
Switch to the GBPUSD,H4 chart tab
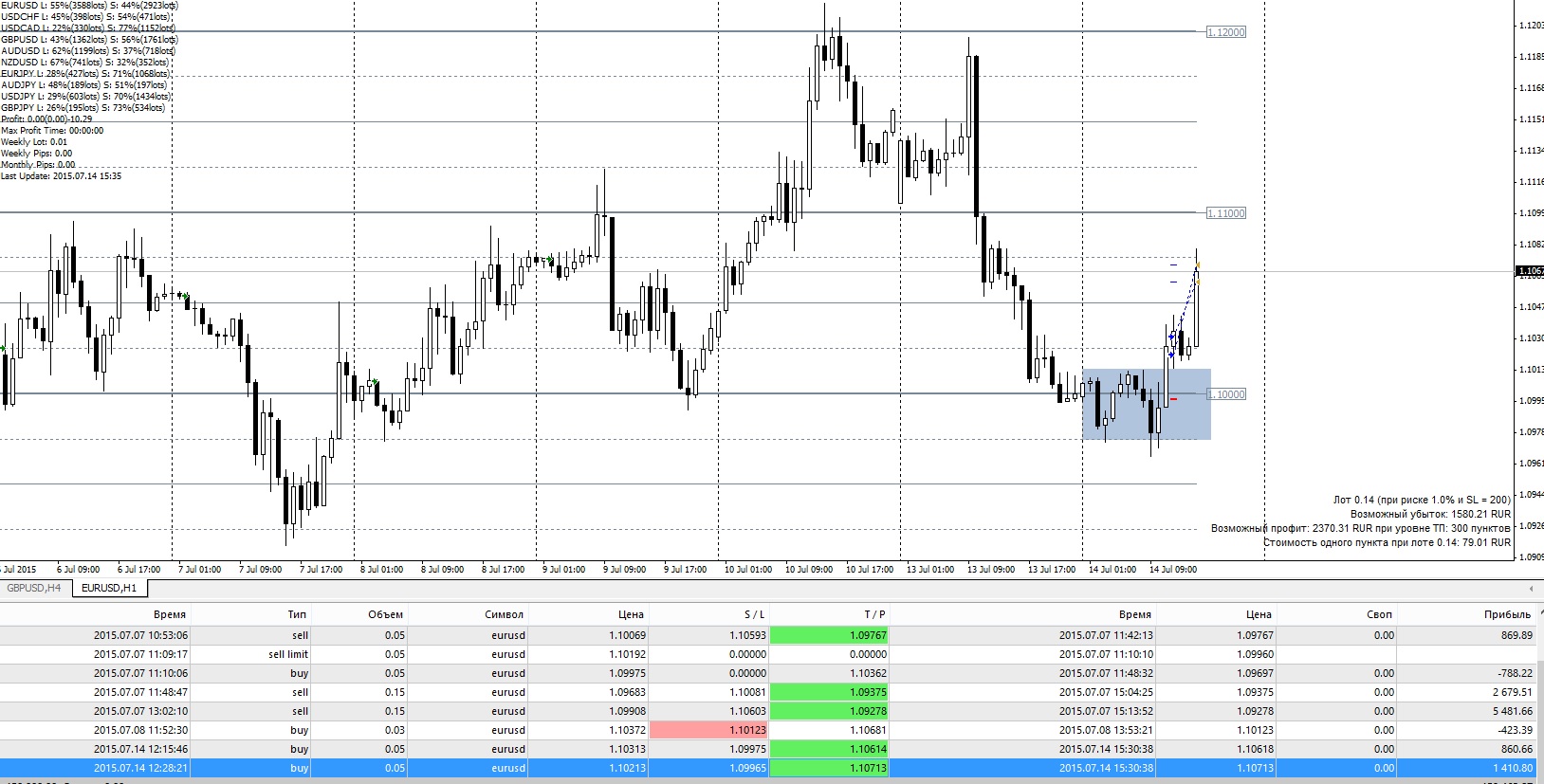[34, 588]
